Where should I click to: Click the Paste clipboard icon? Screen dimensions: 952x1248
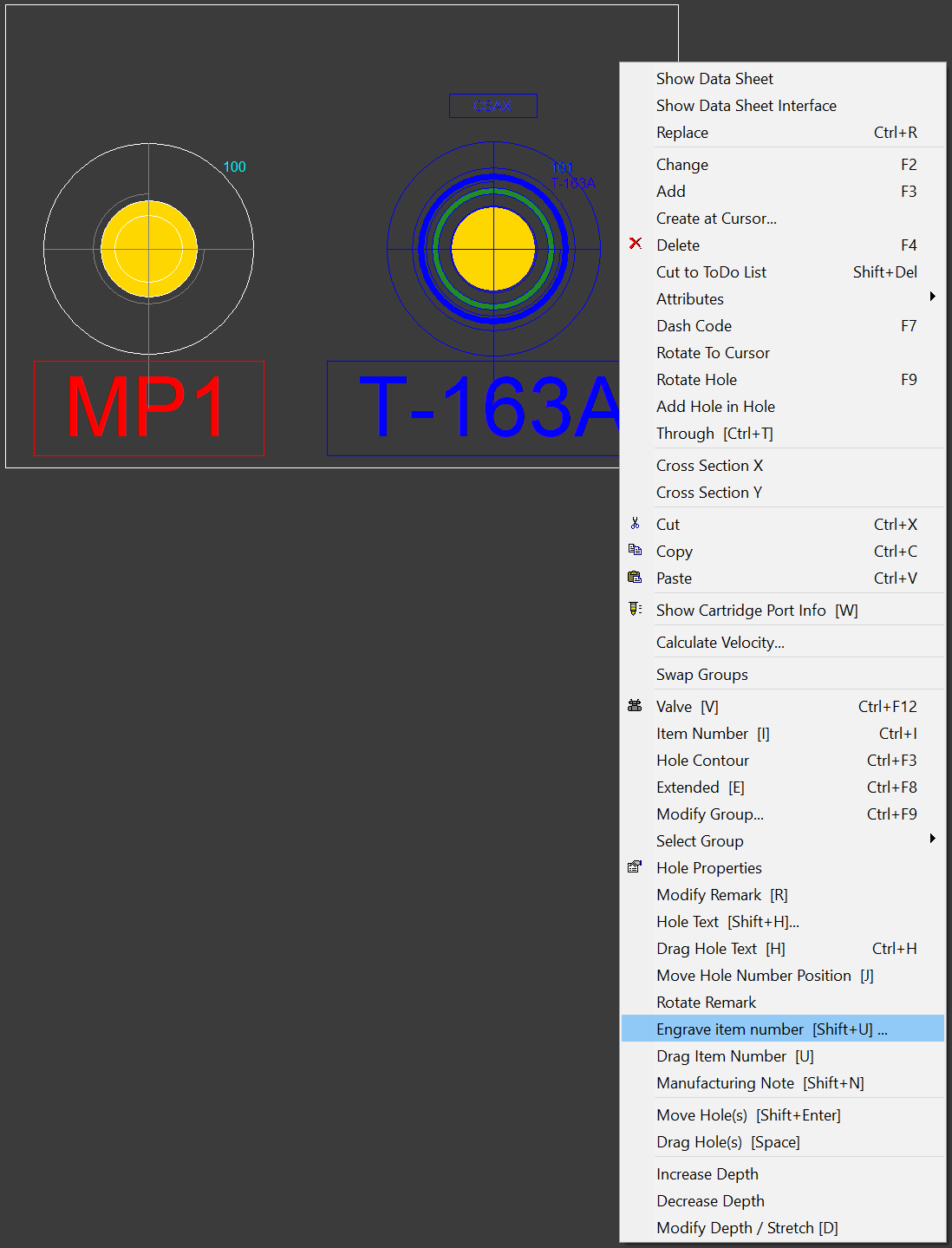(x=636, y=578)
